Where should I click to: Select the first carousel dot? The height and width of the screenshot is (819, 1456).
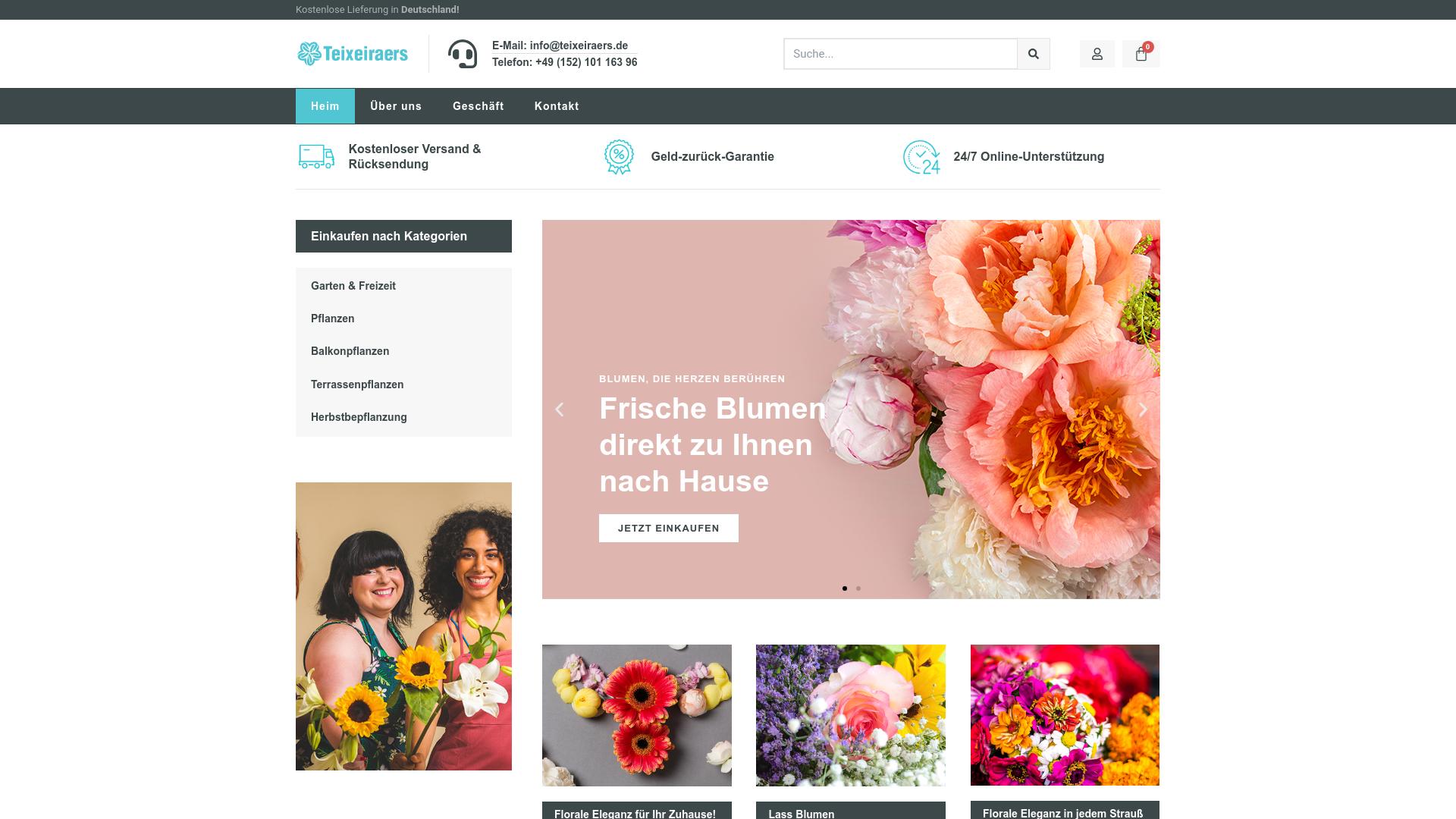coord(845,588)
